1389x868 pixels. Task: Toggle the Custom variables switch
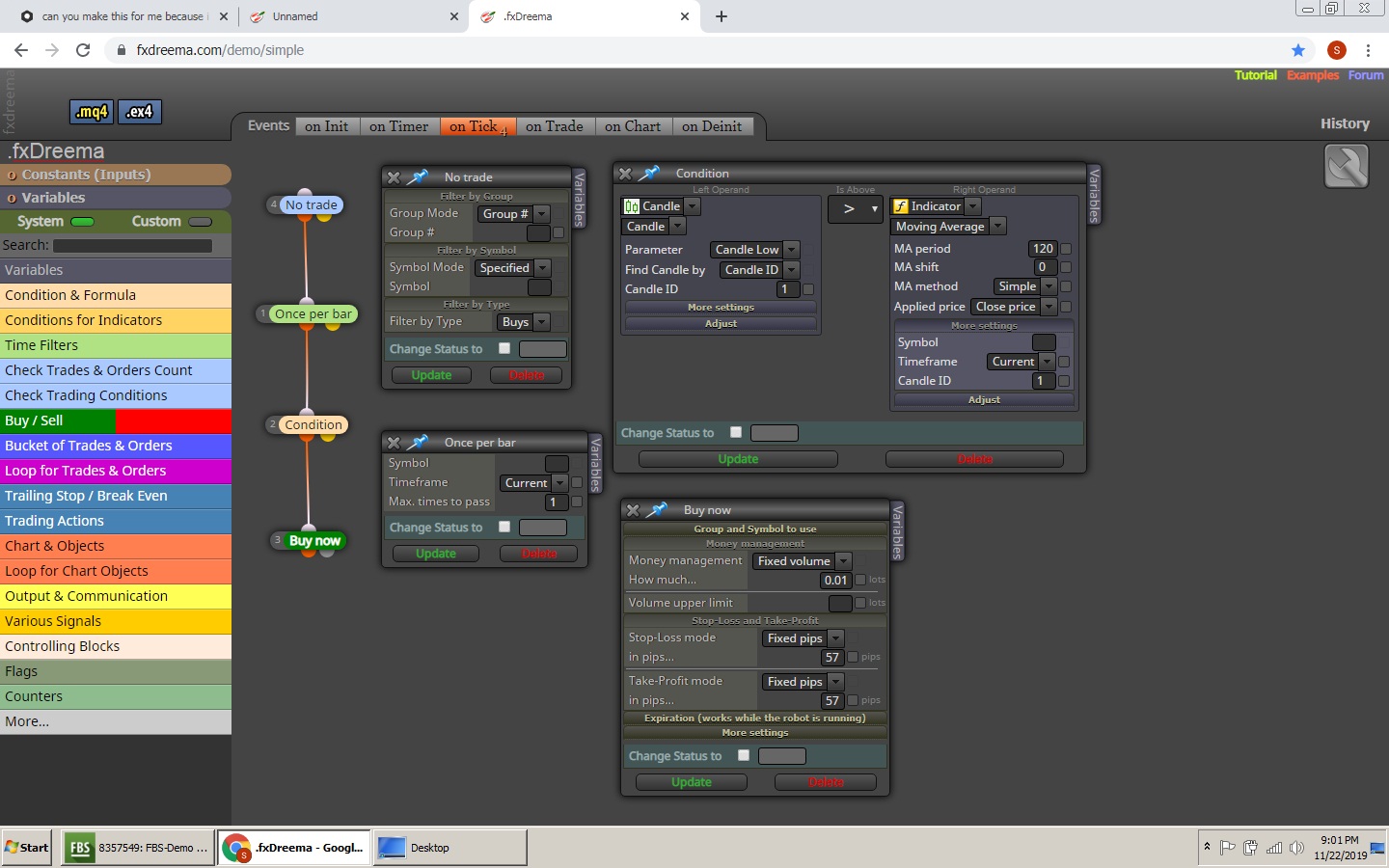tap(201, 222)
